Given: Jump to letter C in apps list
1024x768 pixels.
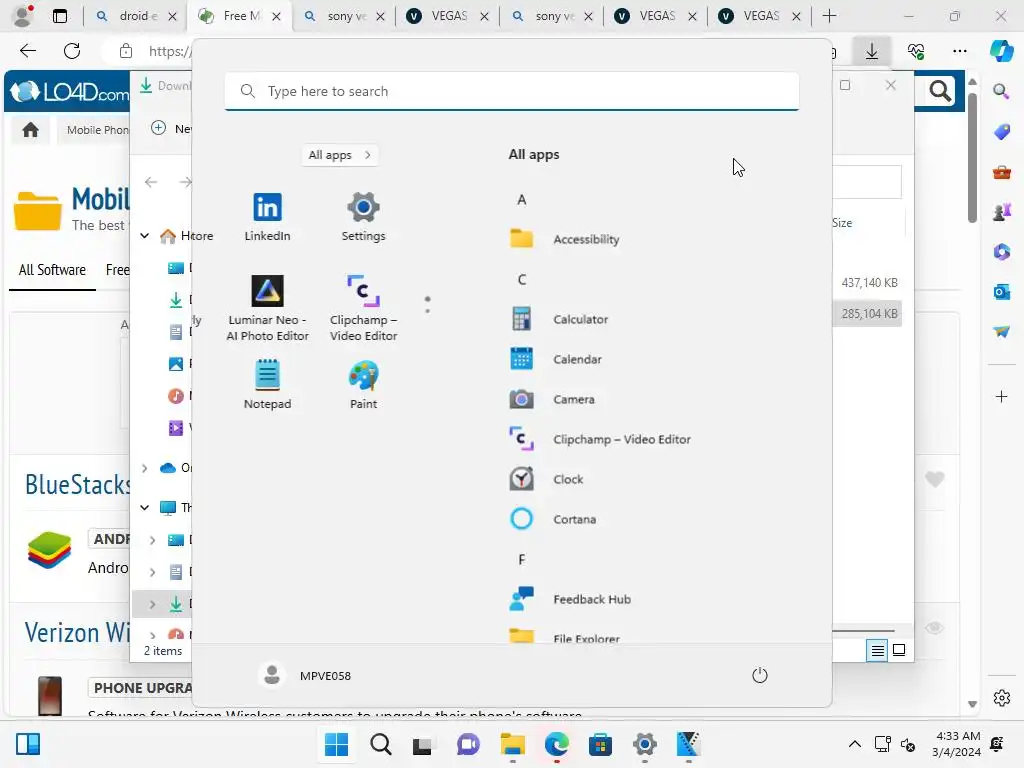Looking at the screenshot, I should click(522, 280).
